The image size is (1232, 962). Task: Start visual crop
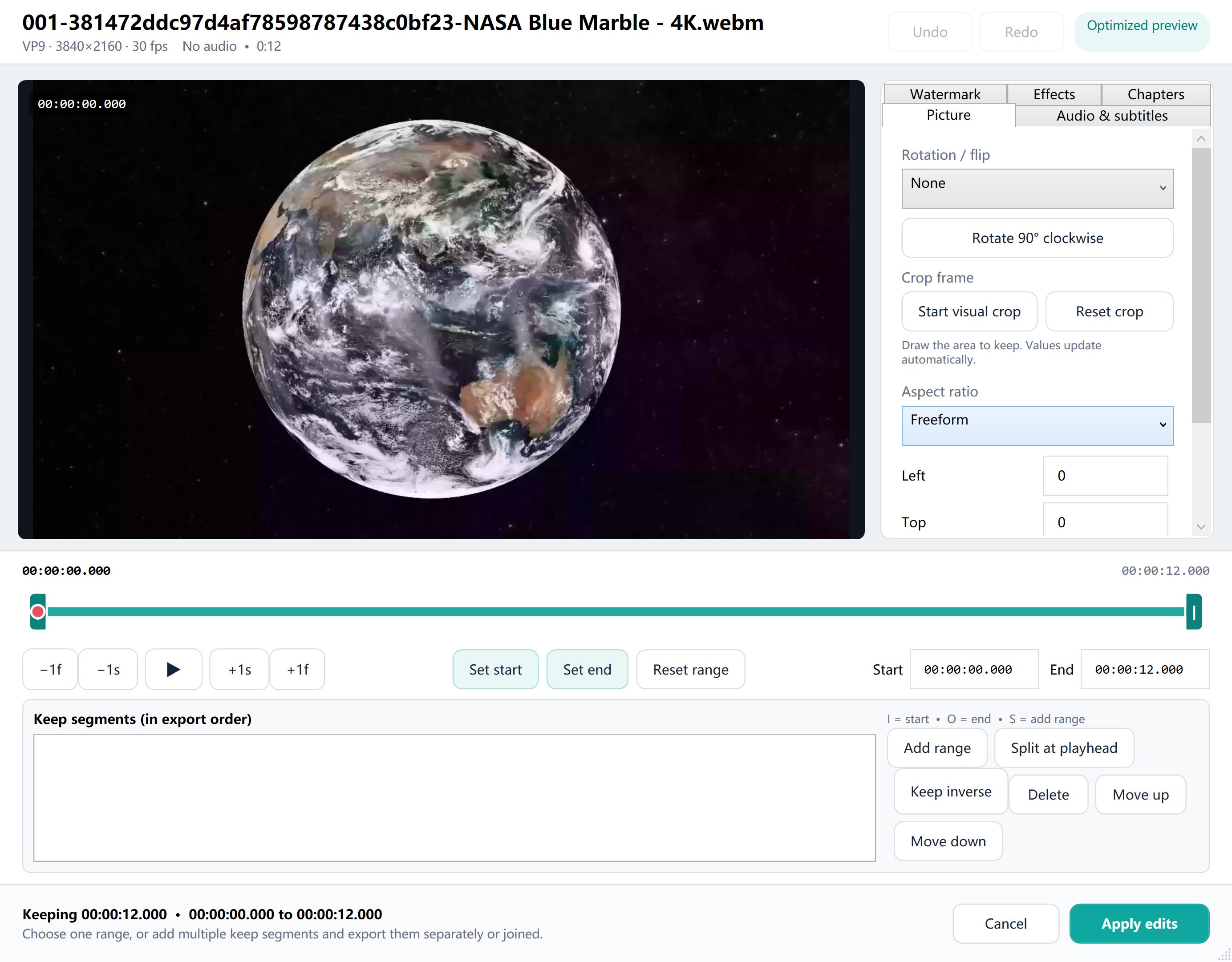click(x=969, y=311)
